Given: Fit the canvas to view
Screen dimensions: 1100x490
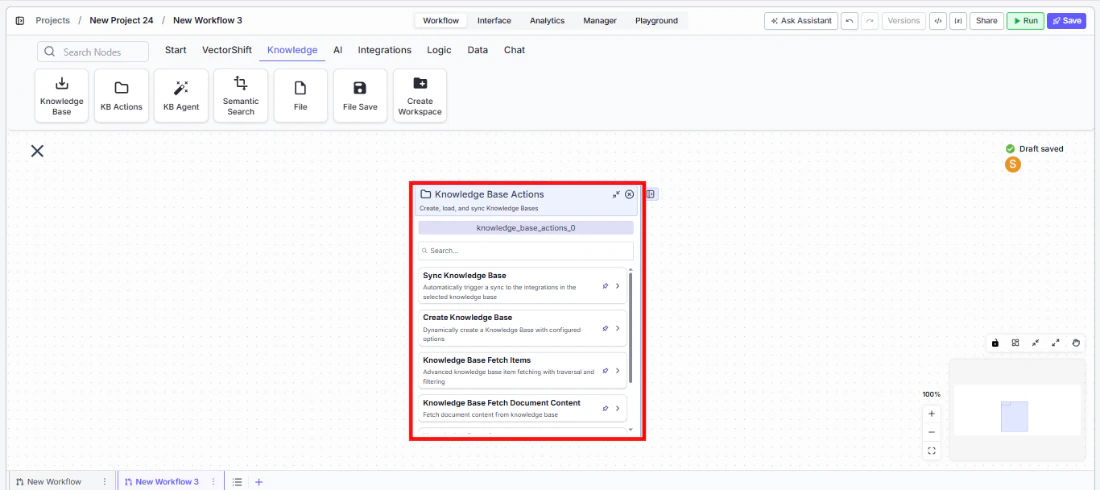Looking at the screenshot, I should click(932, 451).
